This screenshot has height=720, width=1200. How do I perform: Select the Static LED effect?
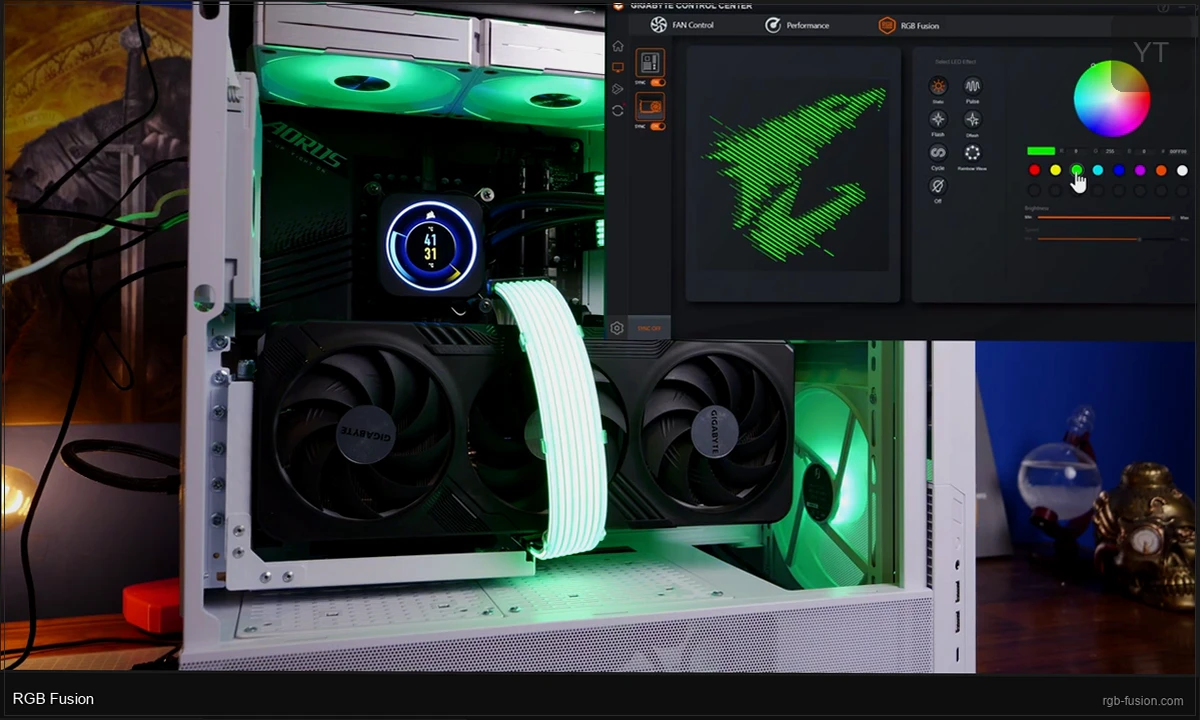(938, 86)
